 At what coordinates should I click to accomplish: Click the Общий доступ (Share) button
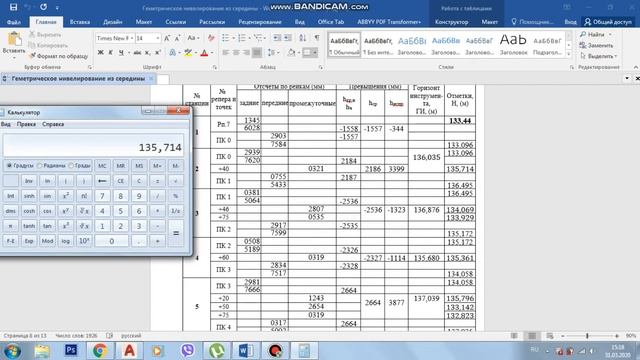pyautogui.click(x=608, y=22)
